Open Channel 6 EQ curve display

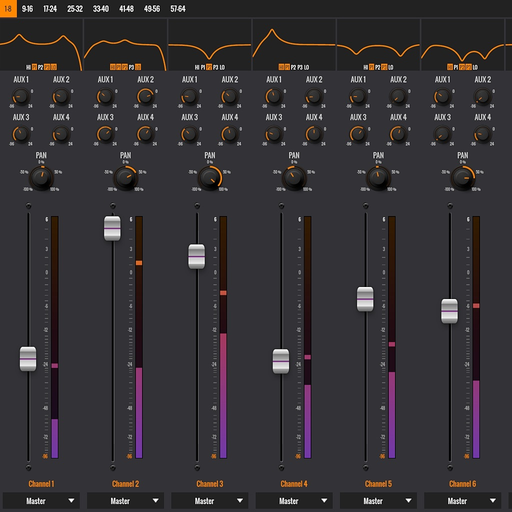(463, 44)
